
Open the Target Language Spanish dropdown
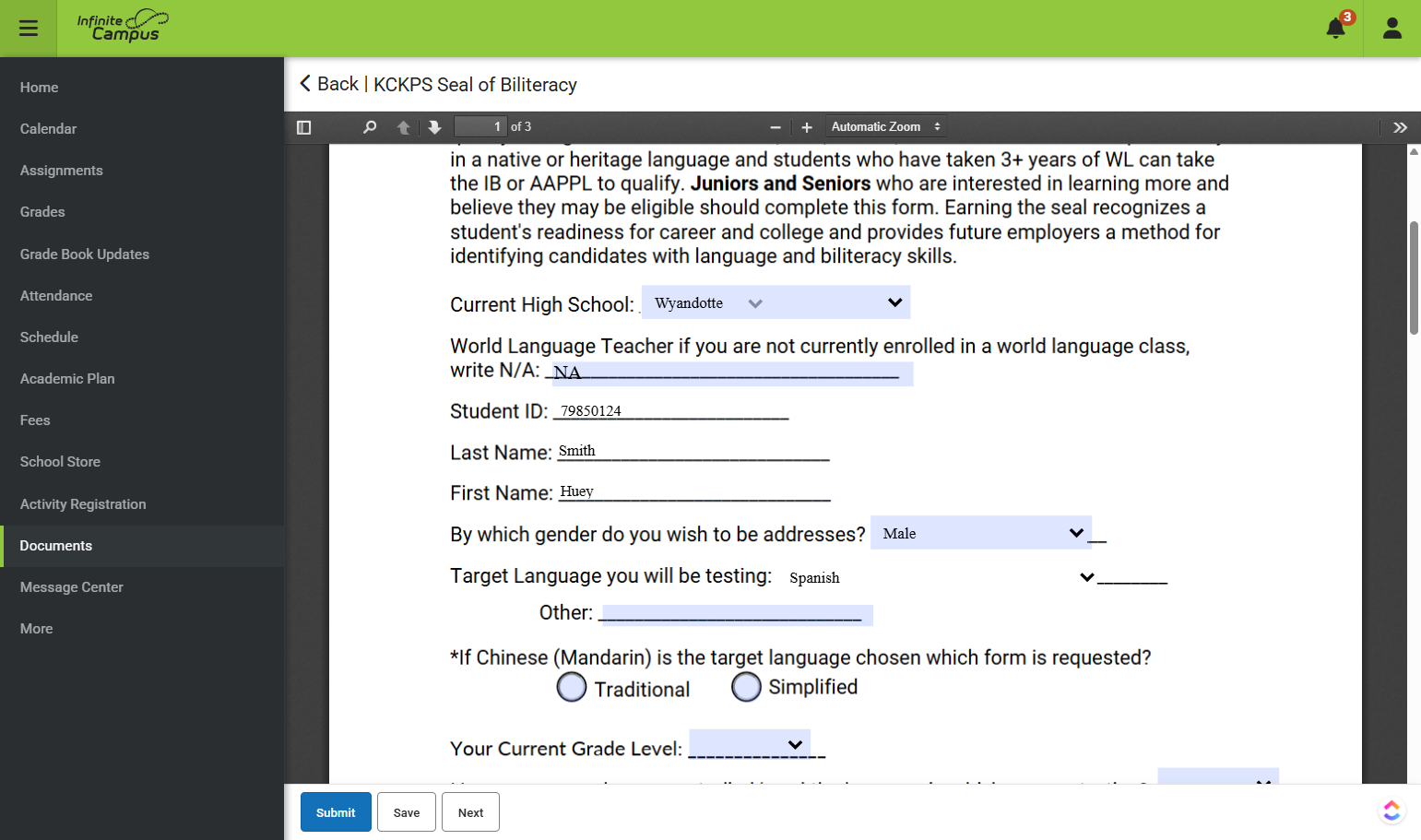tap(941, 577)
